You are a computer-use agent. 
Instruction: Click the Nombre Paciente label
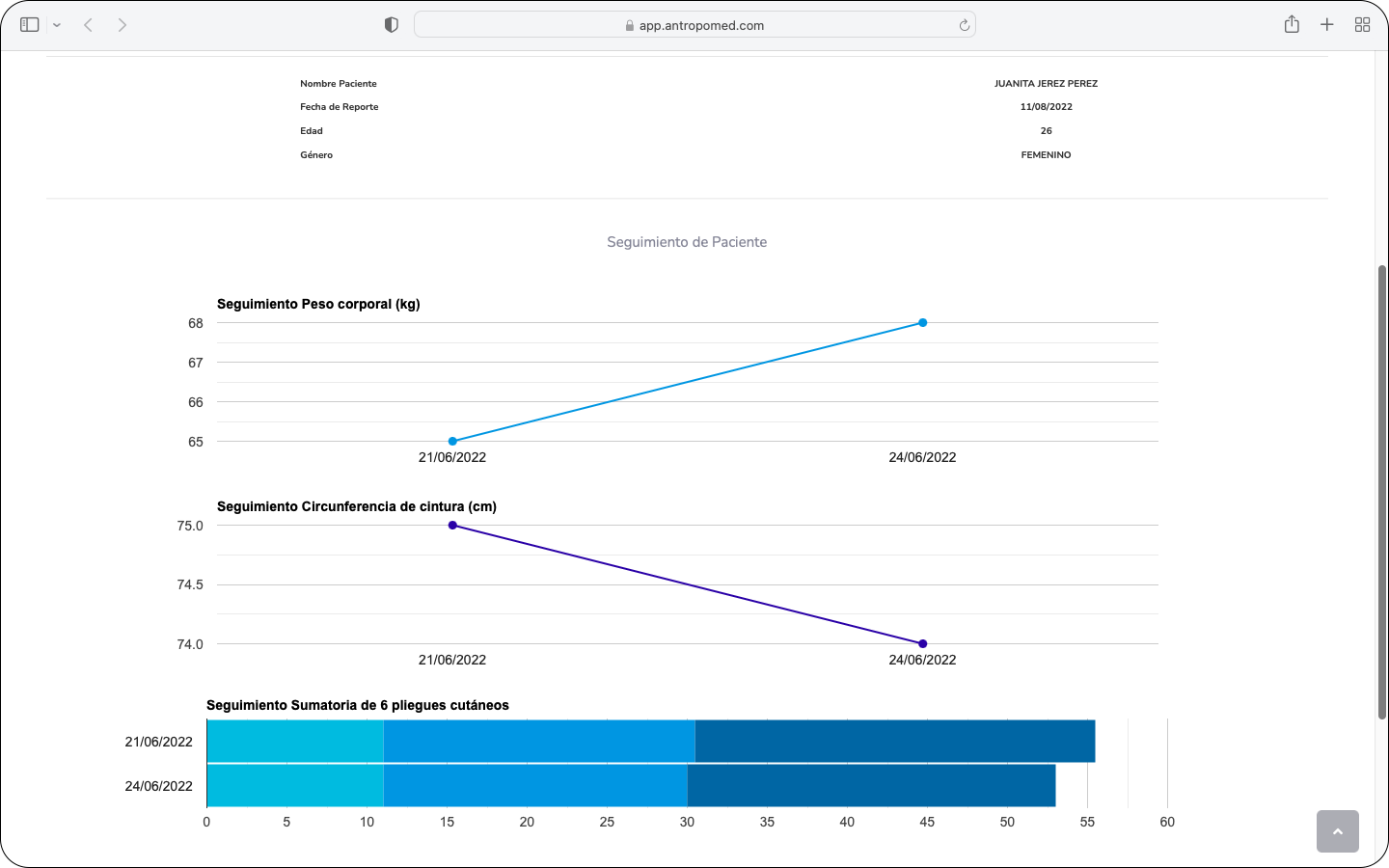pos(339,84)
